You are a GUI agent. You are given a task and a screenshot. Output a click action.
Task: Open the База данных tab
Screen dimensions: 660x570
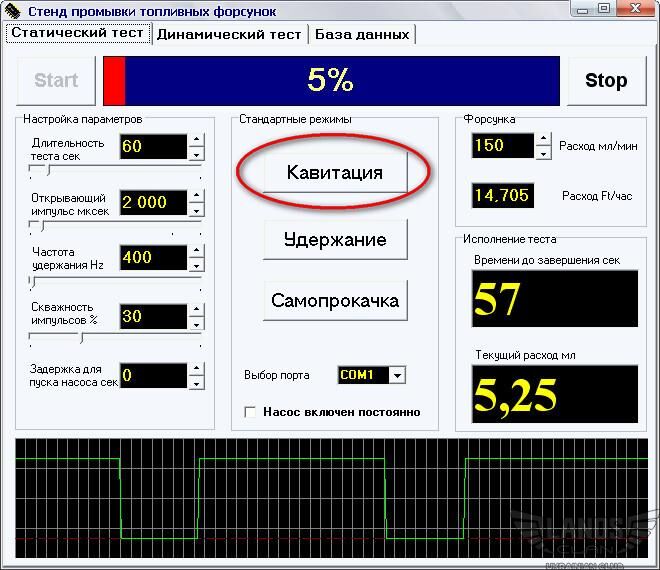362,34
